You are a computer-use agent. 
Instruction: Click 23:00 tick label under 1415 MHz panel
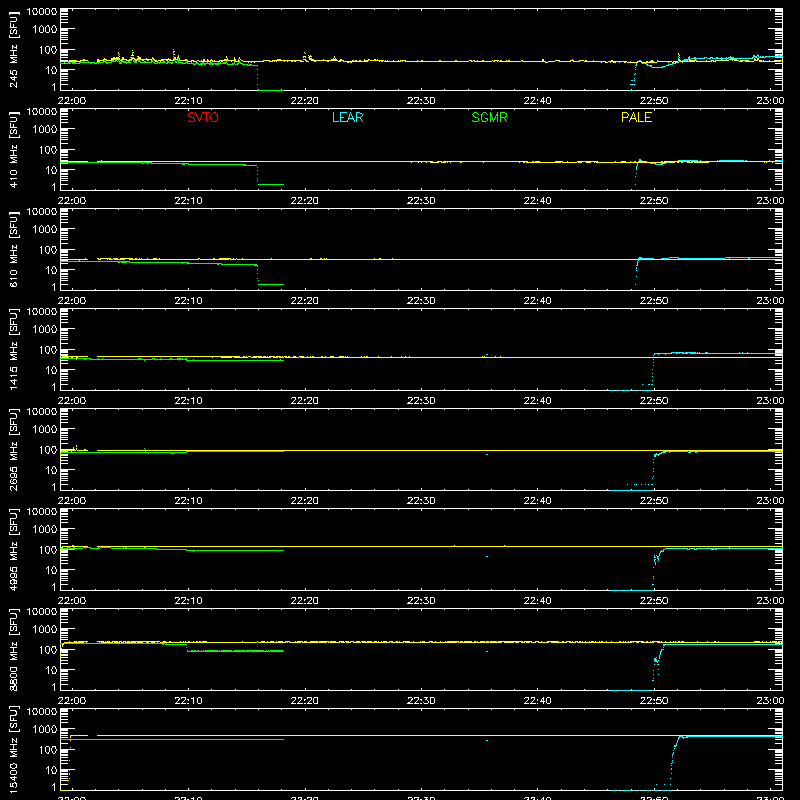click(770, 401)
